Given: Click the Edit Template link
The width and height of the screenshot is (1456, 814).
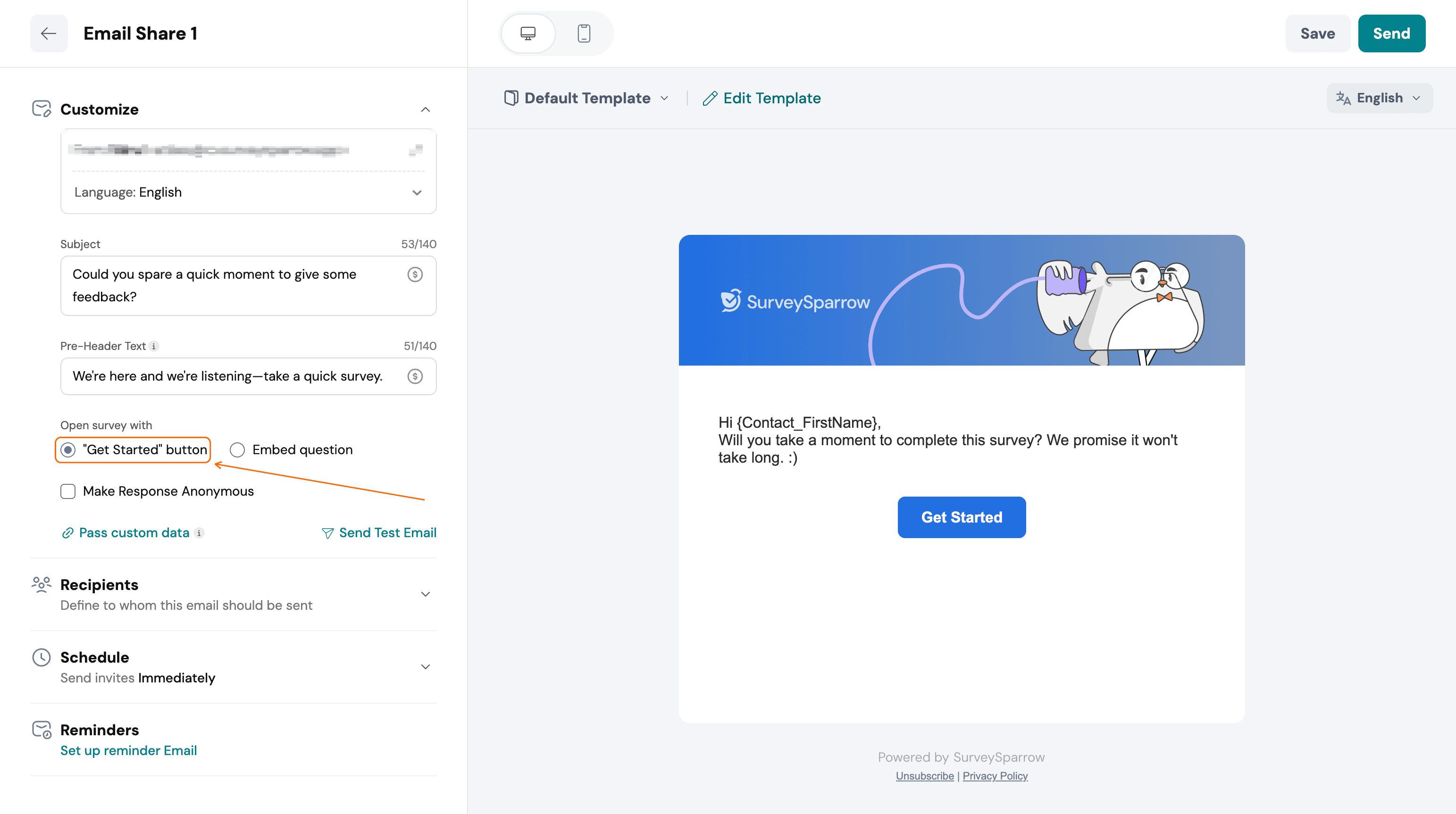Looking at the screenshot, I should coord(762,98).
